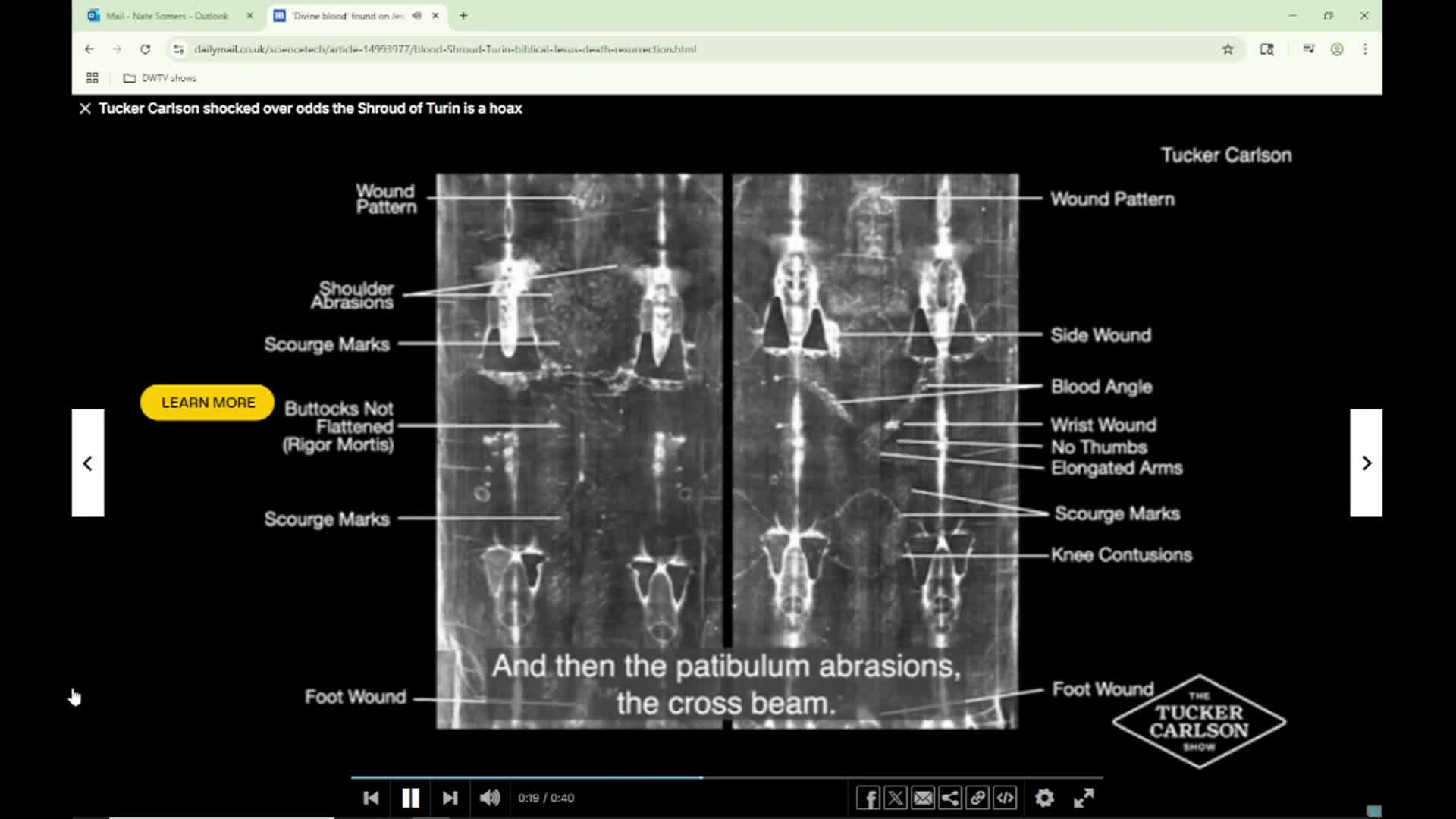Pause the video playback
This screenshot has height=819, width=1456.
(410, 798)
